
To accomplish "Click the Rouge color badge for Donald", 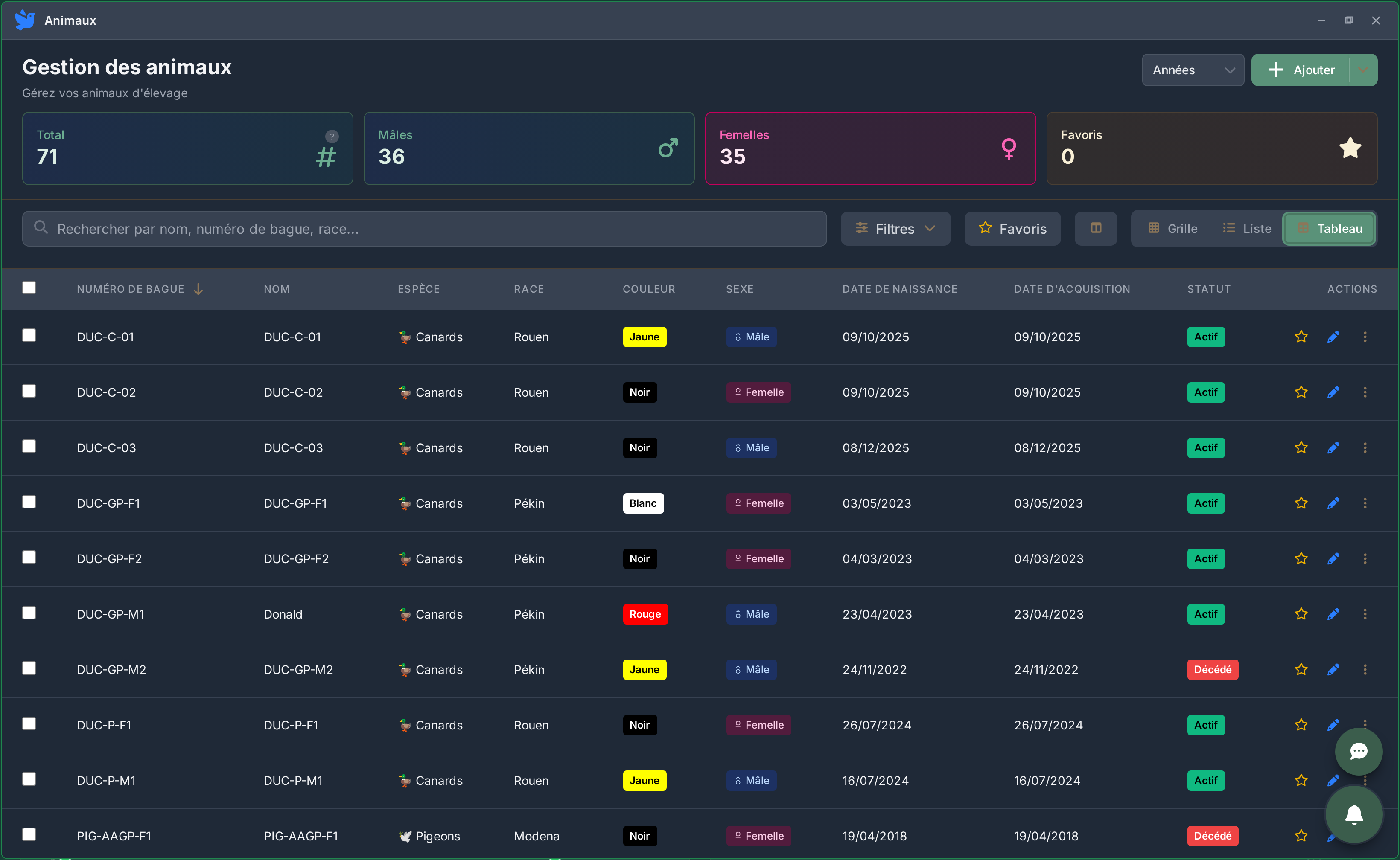I will point(645,614).
